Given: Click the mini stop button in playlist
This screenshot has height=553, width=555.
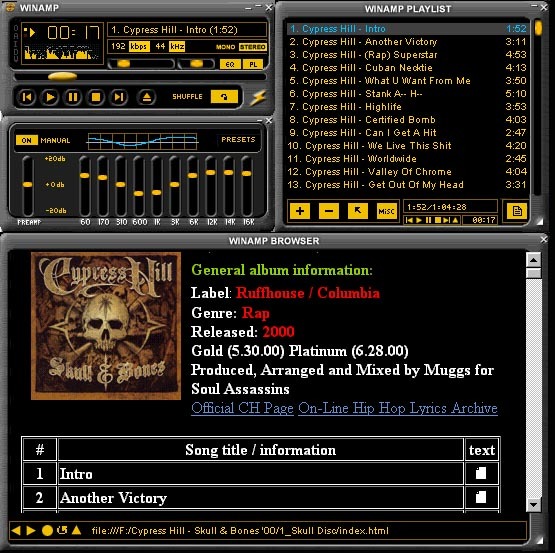Looking at the screenshot, I should click(x=437, y=220).
